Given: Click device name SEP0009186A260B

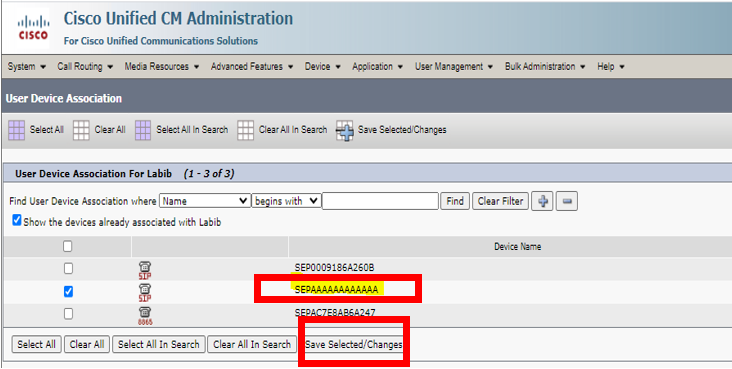Looking at the screenshot, I should (x=334, y=268).
